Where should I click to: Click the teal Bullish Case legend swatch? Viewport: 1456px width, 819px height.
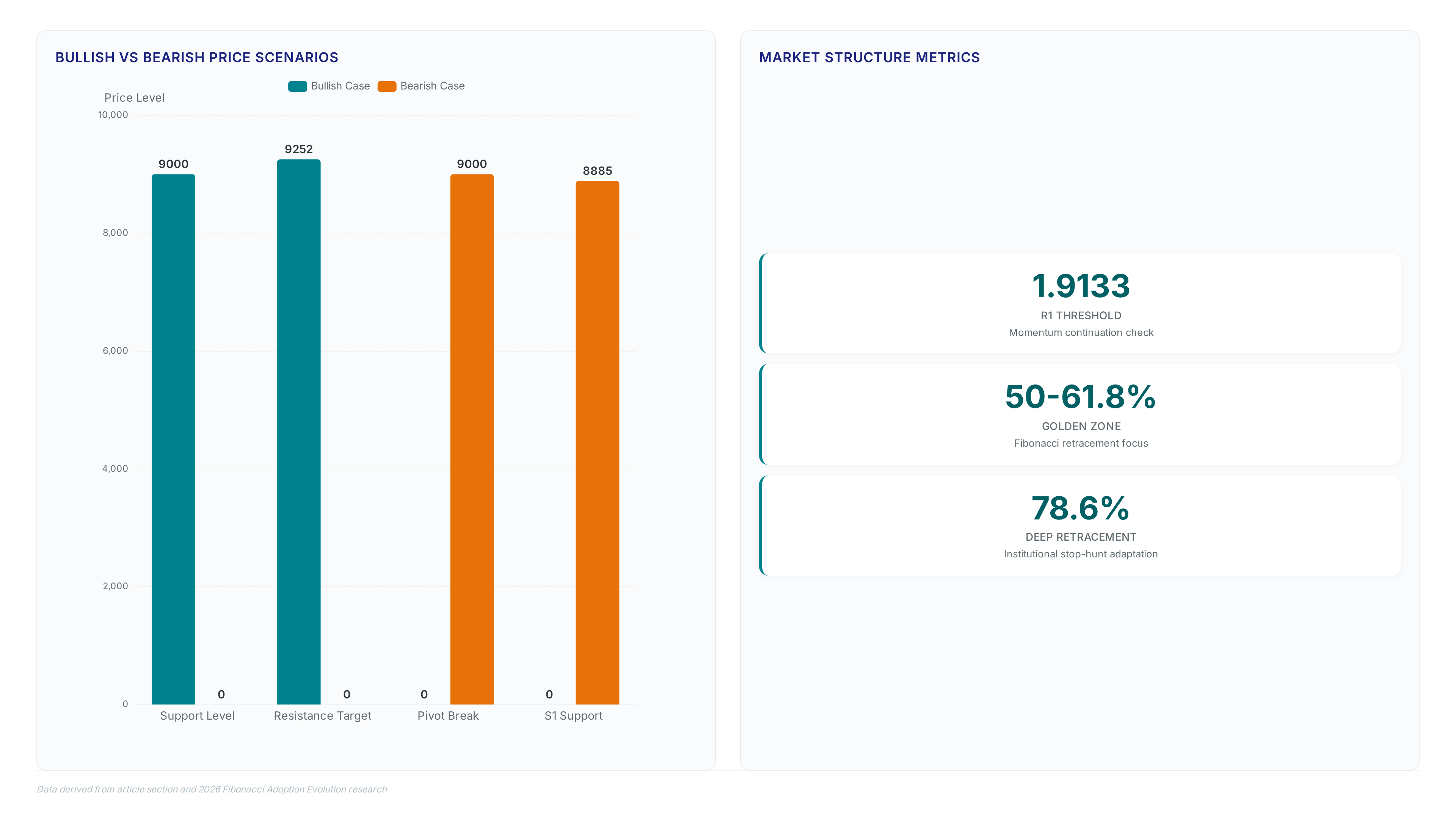[297, 86]
